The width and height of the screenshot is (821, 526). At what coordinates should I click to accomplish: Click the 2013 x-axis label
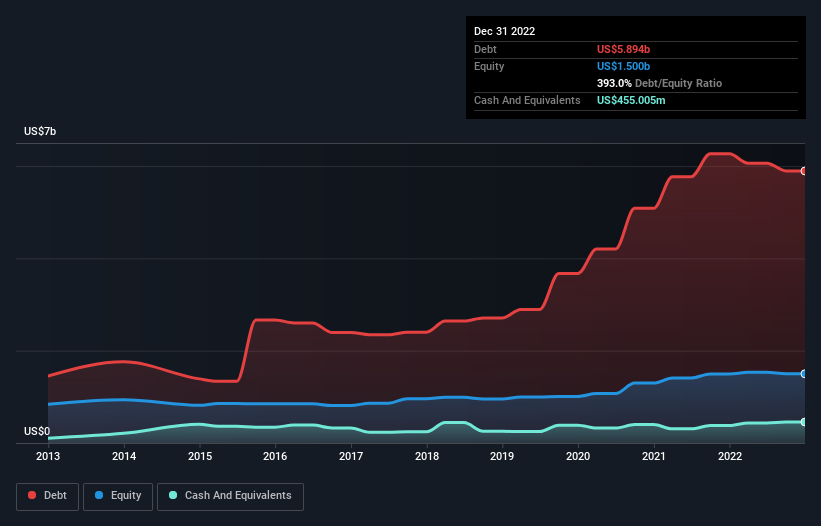[48, 456]
